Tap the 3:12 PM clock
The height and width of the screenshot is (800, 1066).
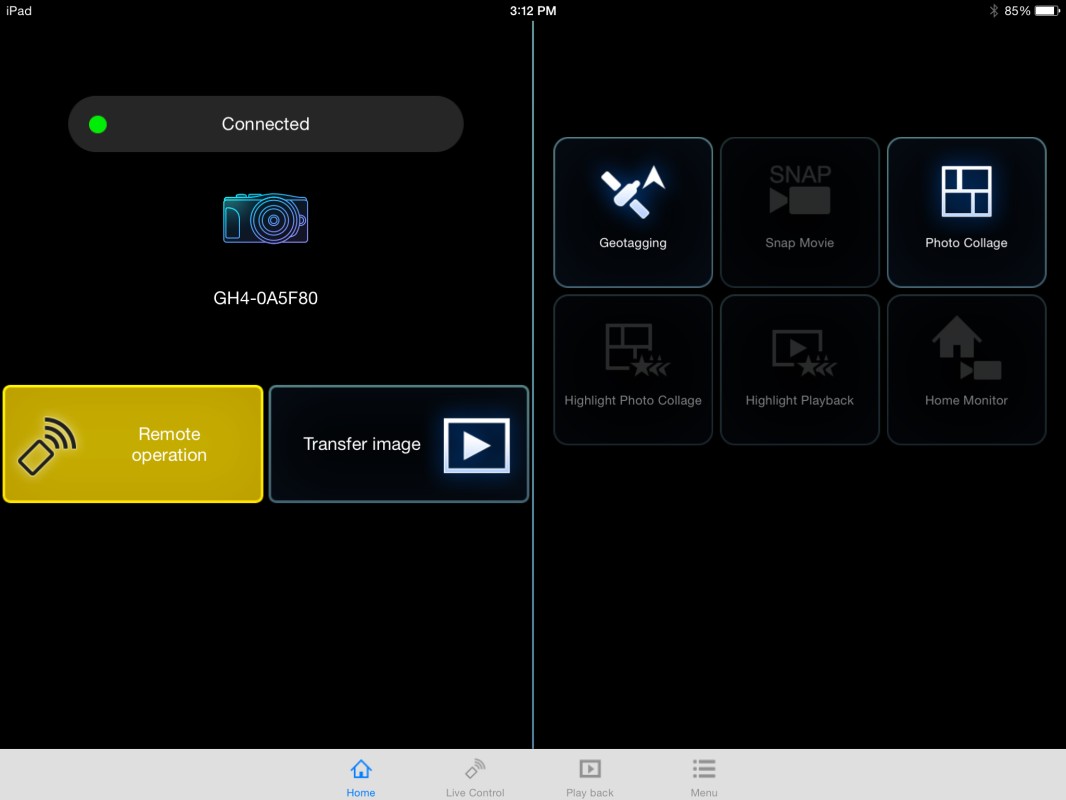[x=533, y=10]
